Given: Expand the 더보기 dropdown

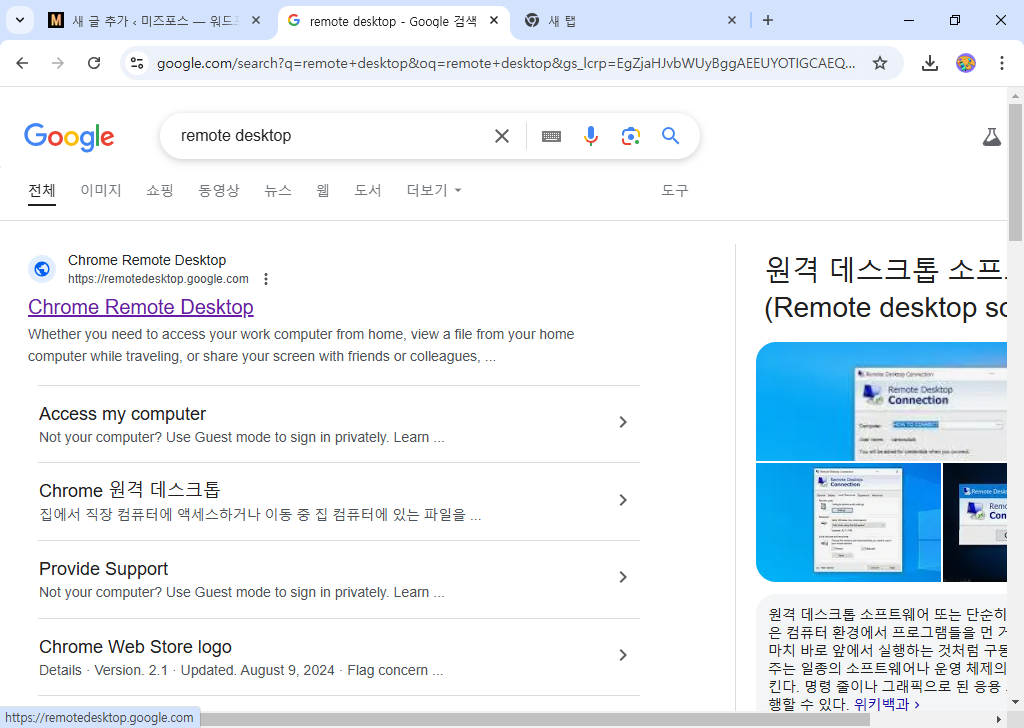Looking at the screenshot, I should [434, 190].
